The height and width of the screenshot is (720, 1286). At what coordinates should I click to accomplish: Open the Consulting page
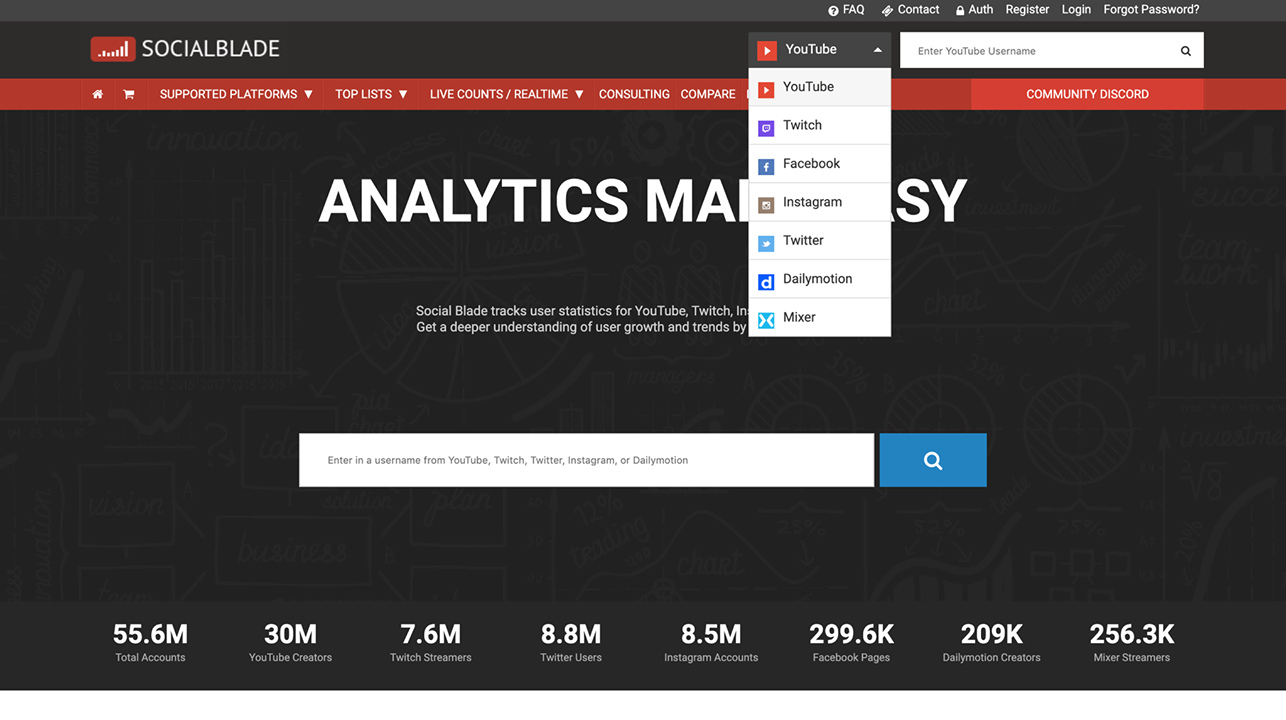click(634, 94)
